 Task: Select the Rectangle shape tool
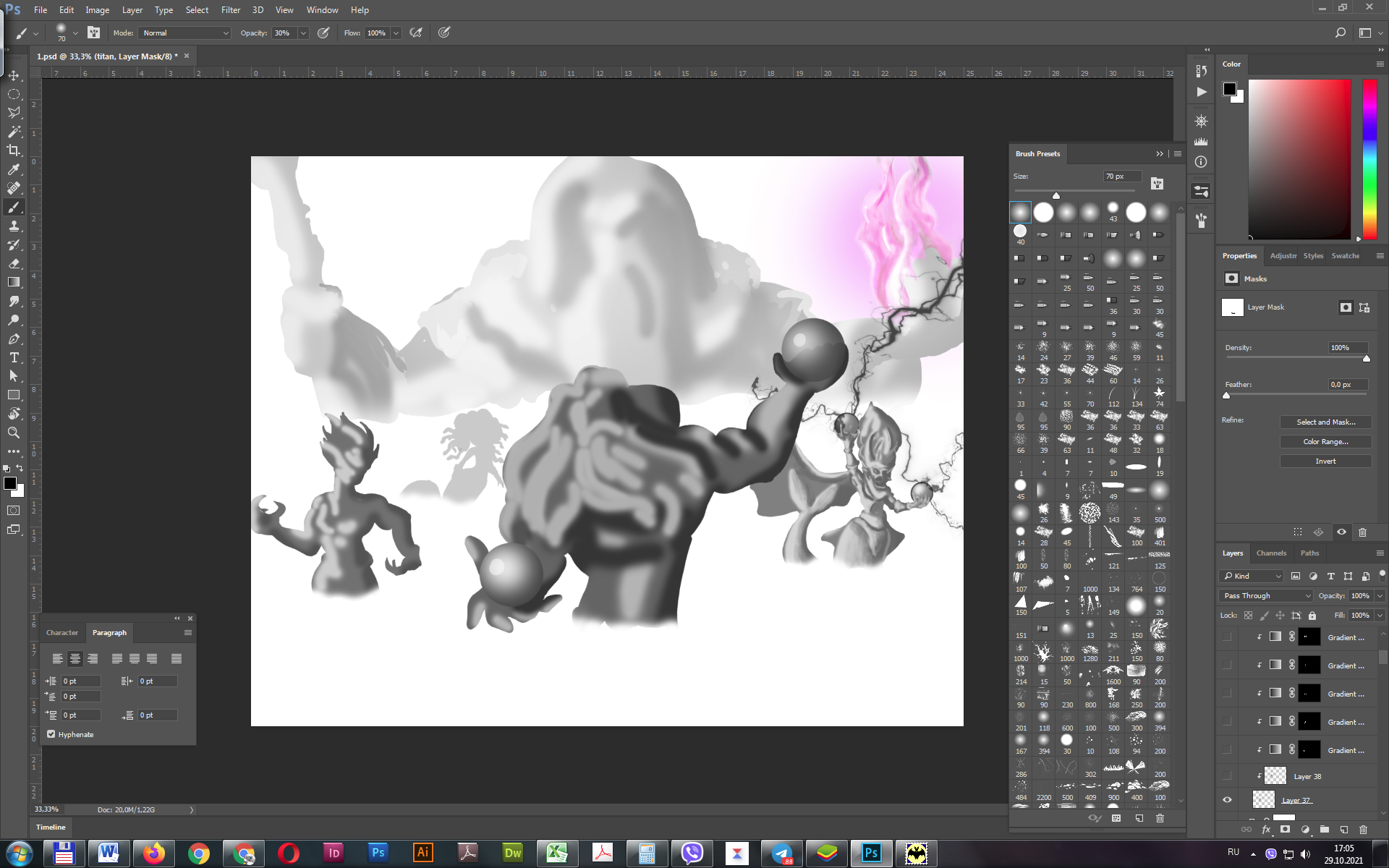pyautogui.click(x=14, y=395)
